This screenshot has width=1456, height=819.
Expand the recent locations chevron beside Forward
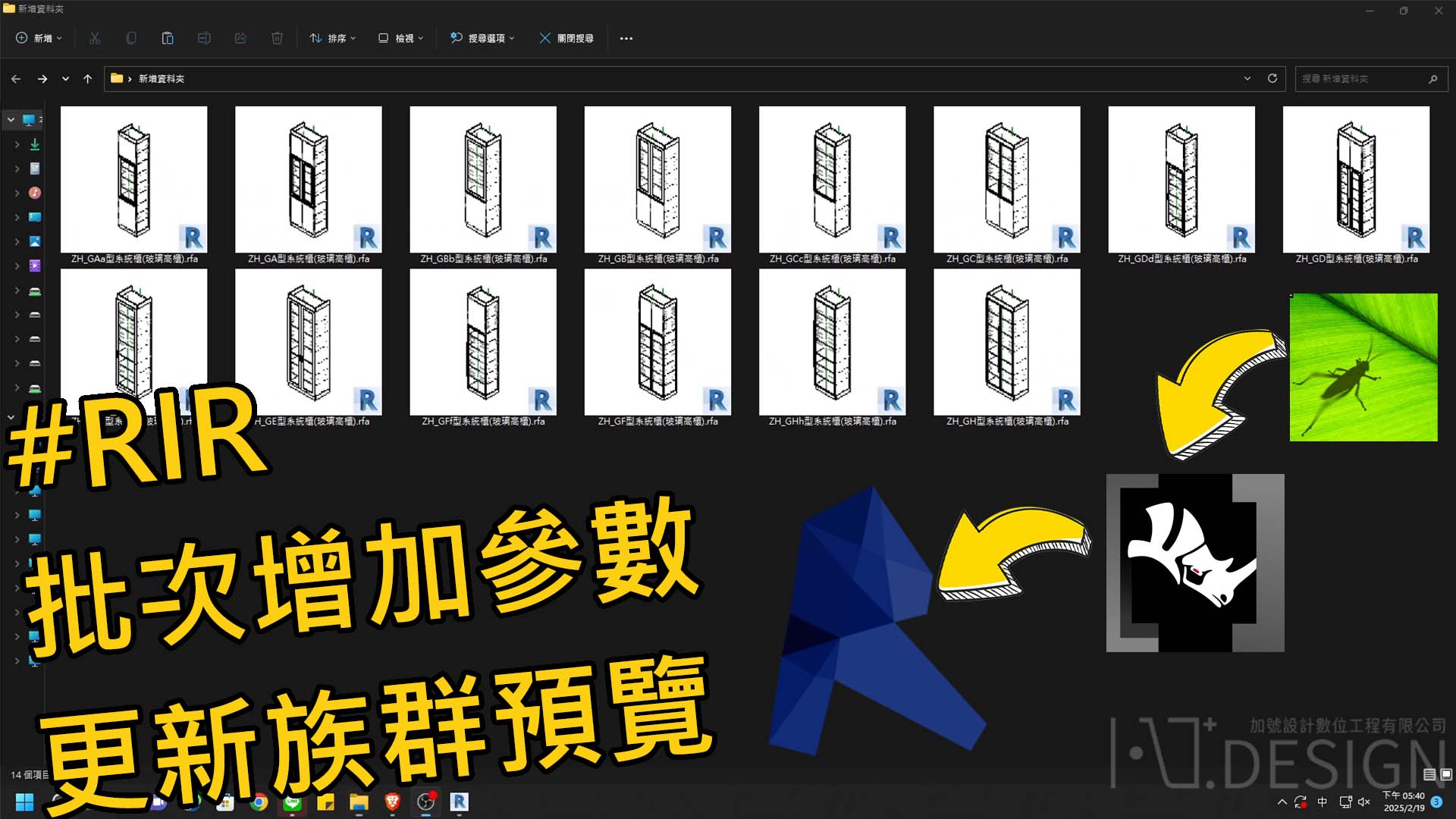point(65,78)
